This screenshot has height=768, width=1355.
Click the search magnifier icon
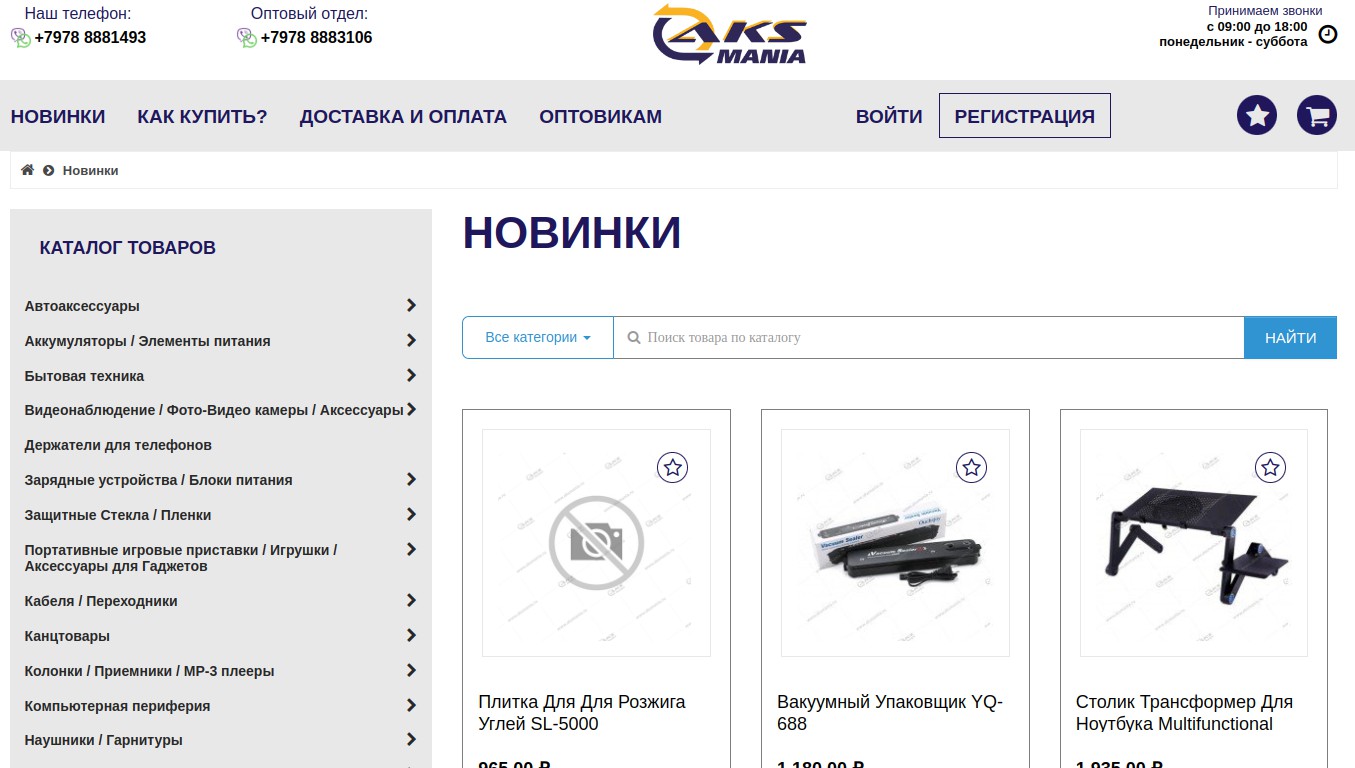pyautogui.click(x=633, y=338)
